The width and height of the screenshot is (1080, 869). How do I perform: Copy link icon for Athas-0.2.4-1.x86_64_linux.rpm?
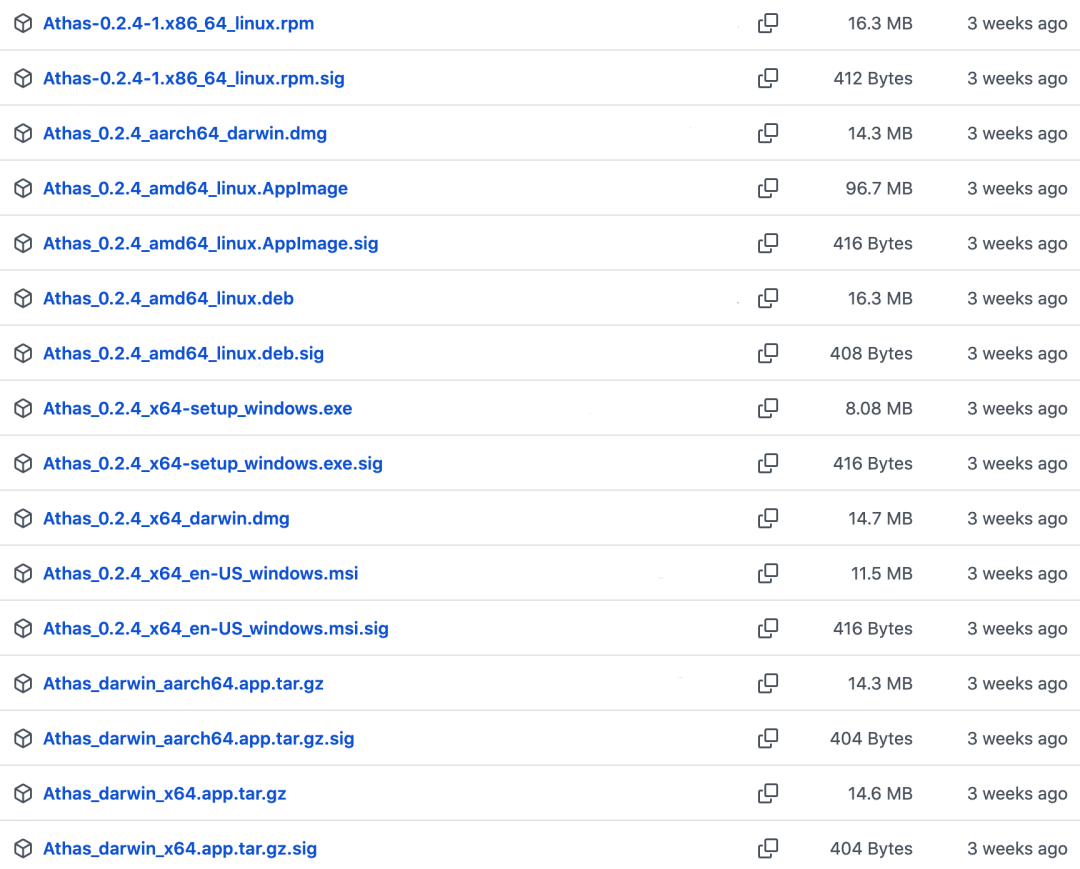click(x=768, y=24)
